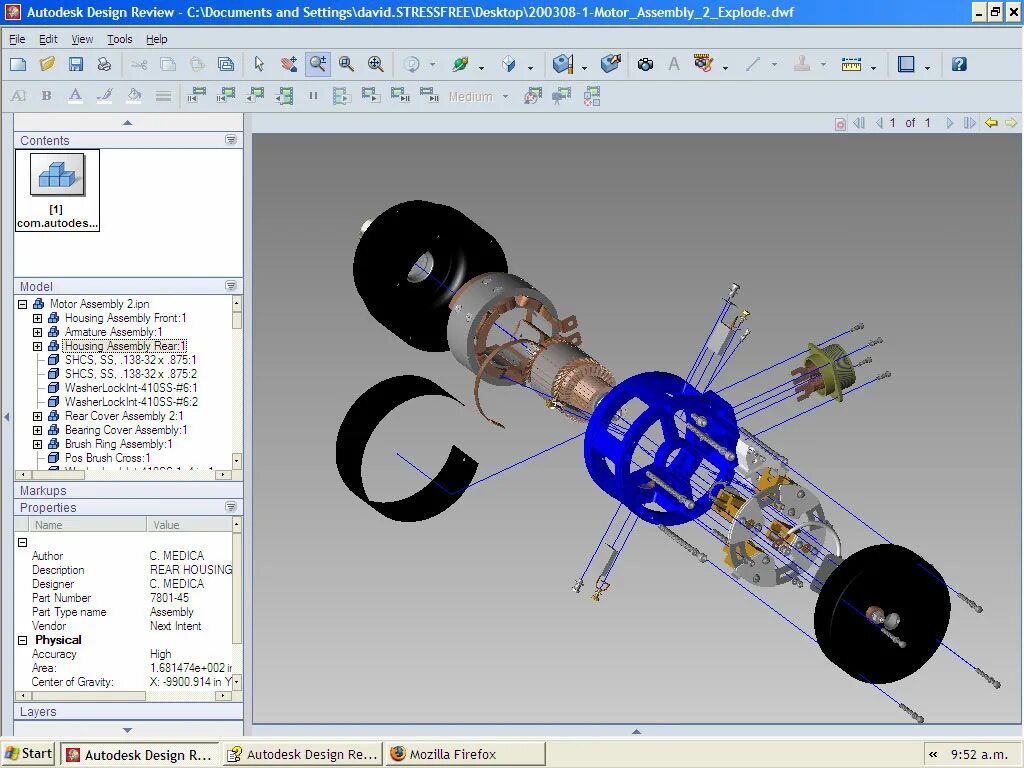The image size is (1024, 768).
Task: Select Pos Brush Cross:1 item
Action: point(108,458)
